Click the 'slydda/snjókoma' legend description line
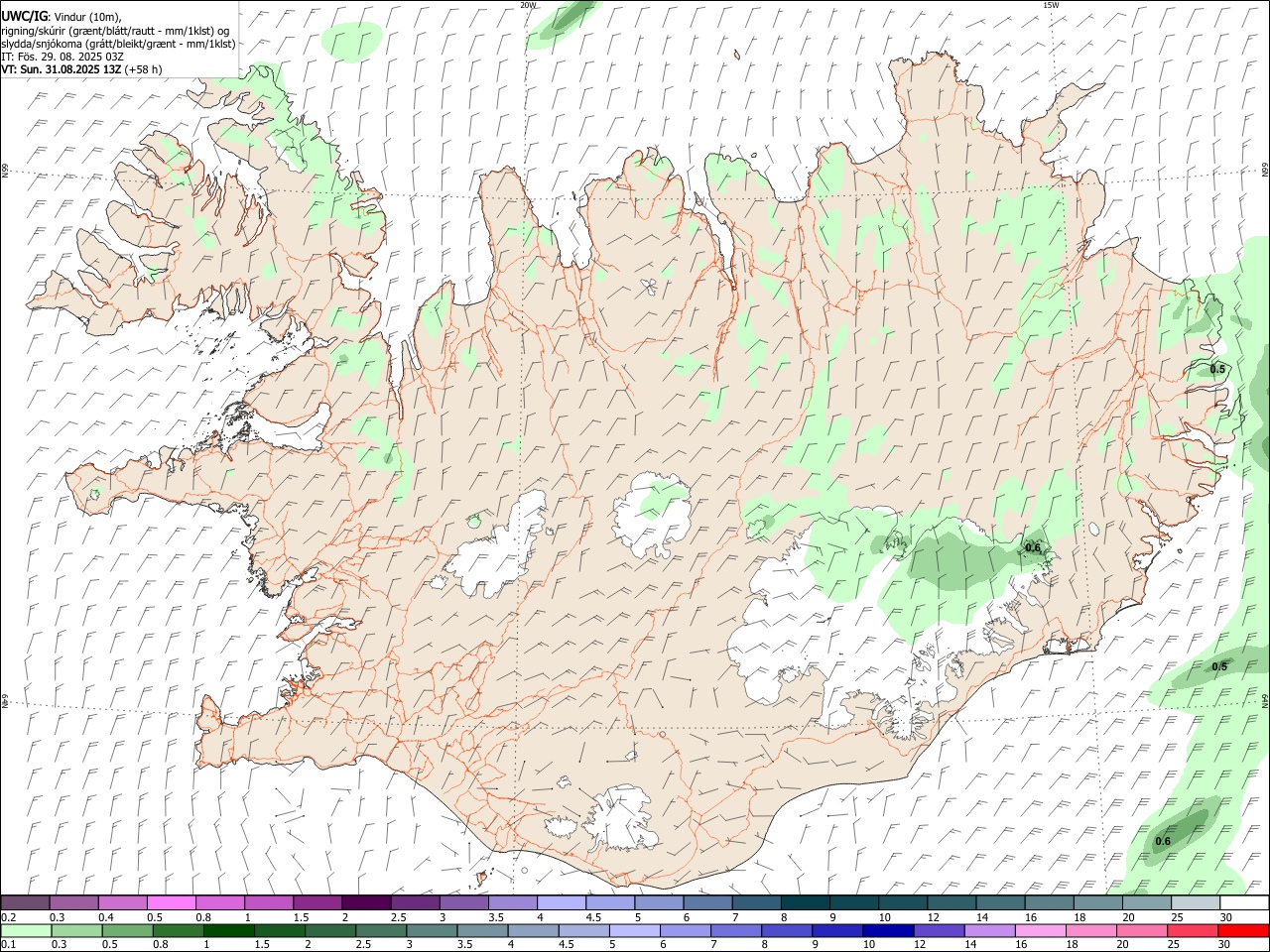This screenshot has width=1270, height=952. point(118,44)
